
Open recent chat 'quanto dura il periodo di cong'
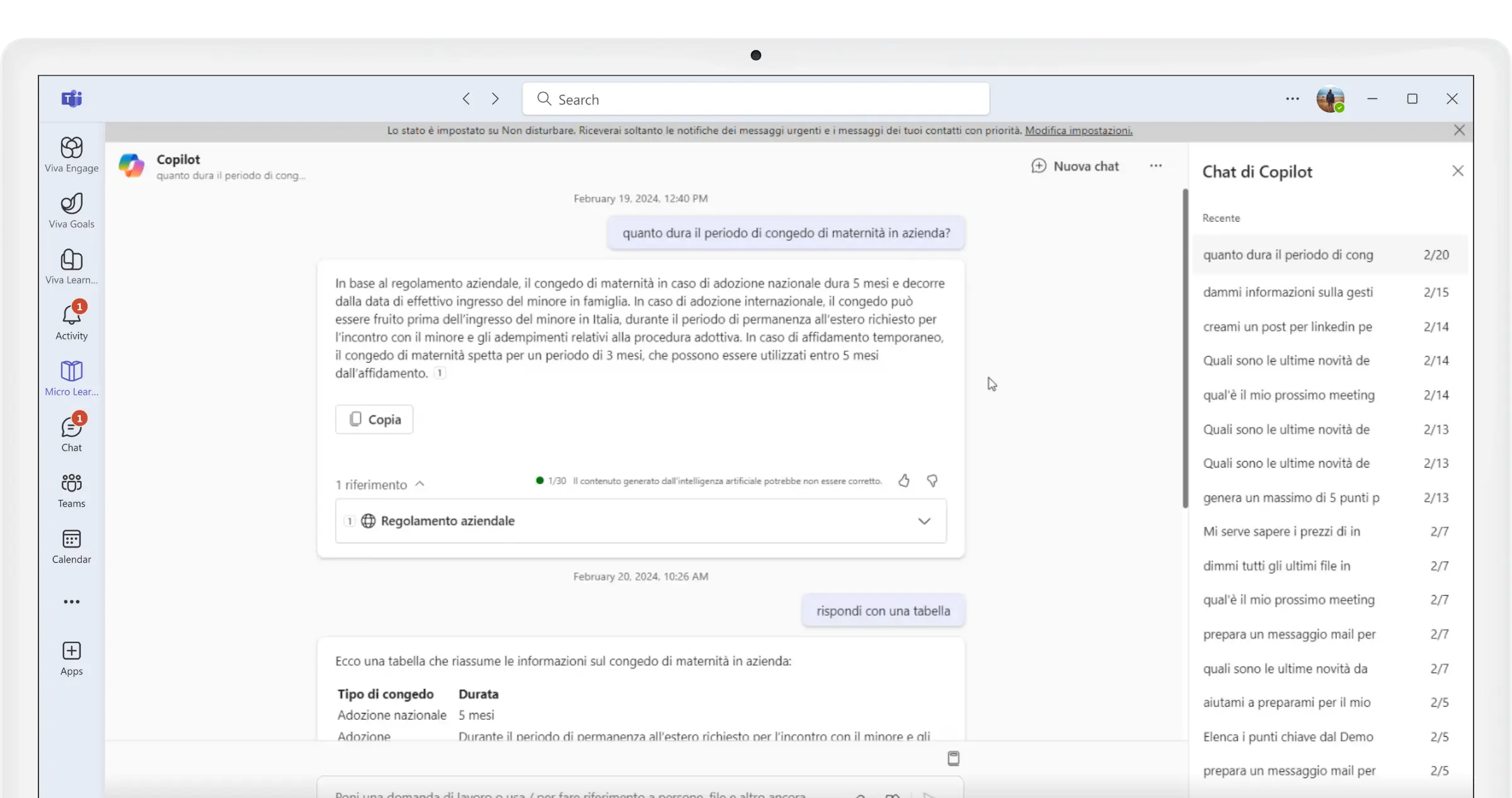[1329, 255]
